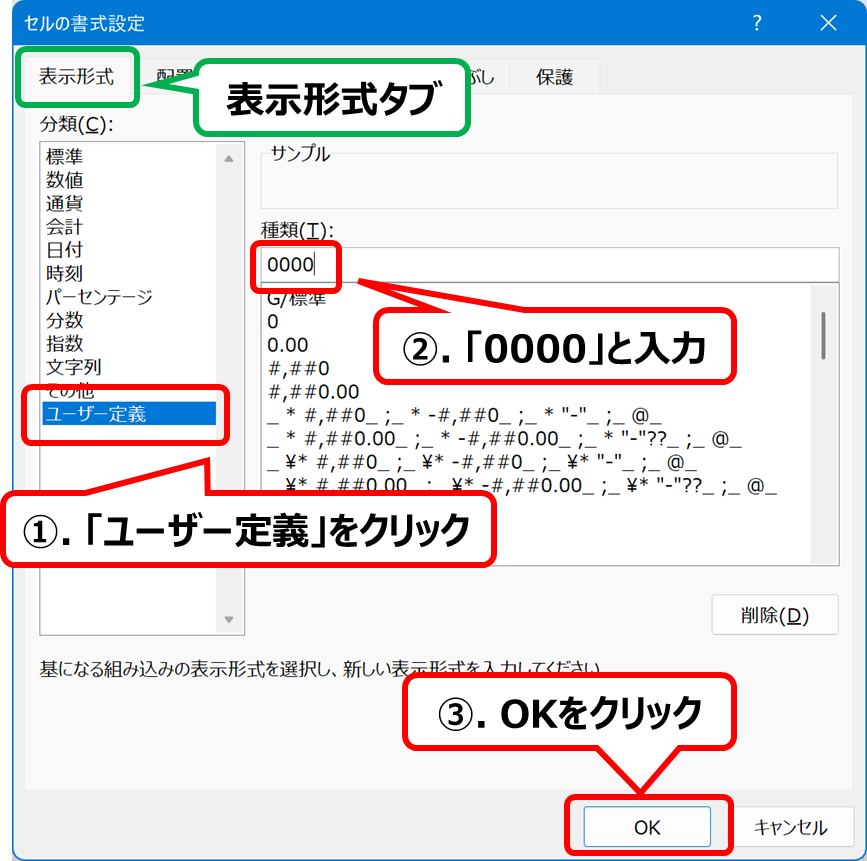Click the help question mark icon
The width and height of the screenshot is (867, 861).
(757, 23)
